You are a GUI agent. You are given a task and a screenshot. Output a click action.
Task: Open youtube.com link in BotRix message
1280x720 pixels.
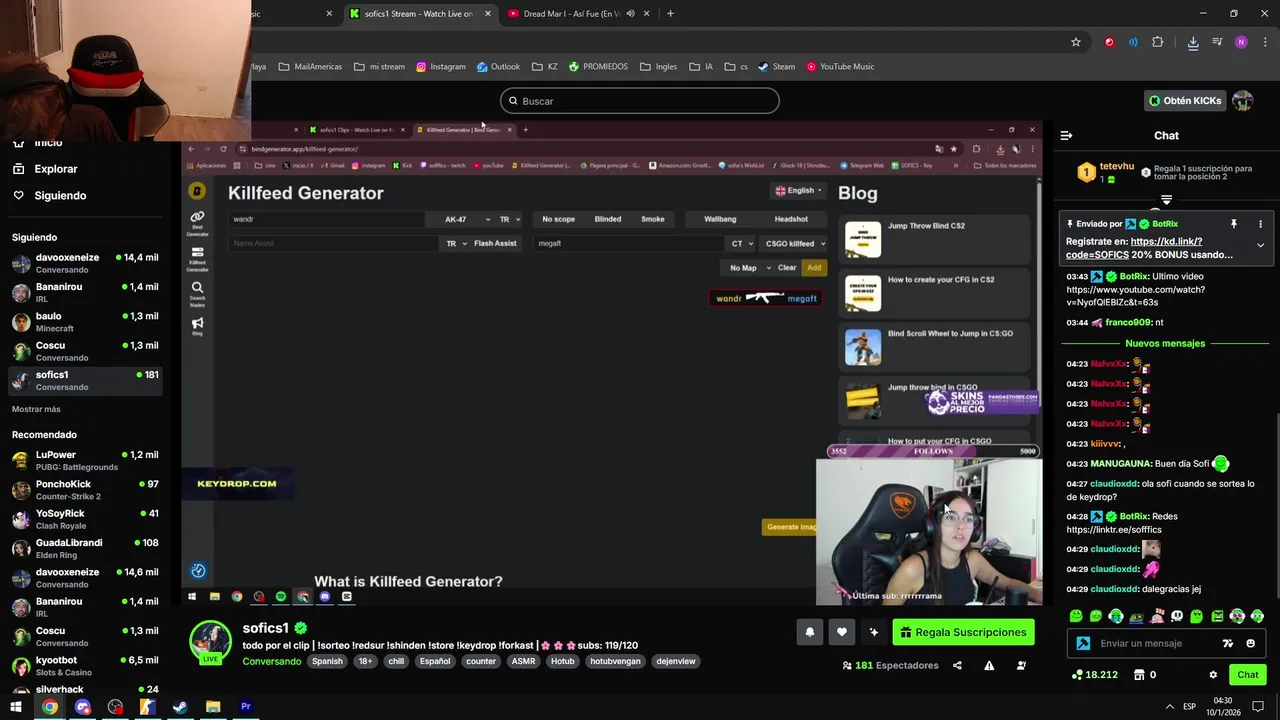[x=1135, y=296]
